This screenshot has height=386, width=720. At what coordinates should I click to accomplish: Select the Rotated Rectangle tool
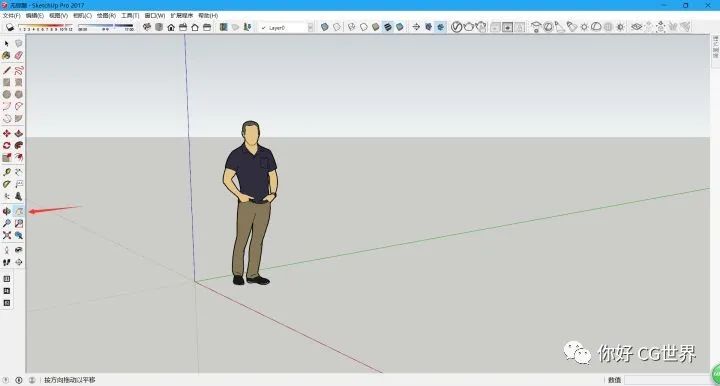[x=18, y=82]
